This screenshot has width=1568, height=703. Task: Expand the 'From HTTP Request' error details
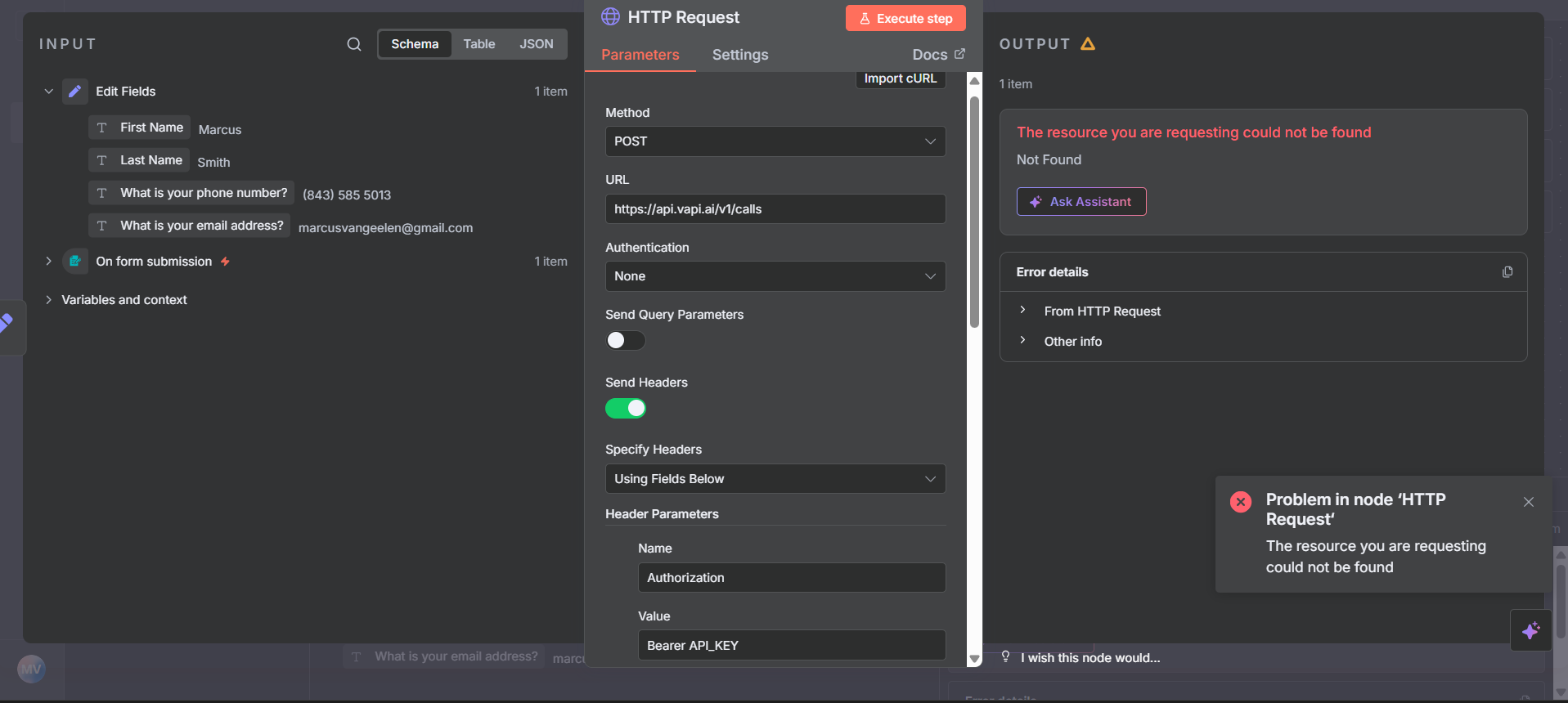point(1022,310)
